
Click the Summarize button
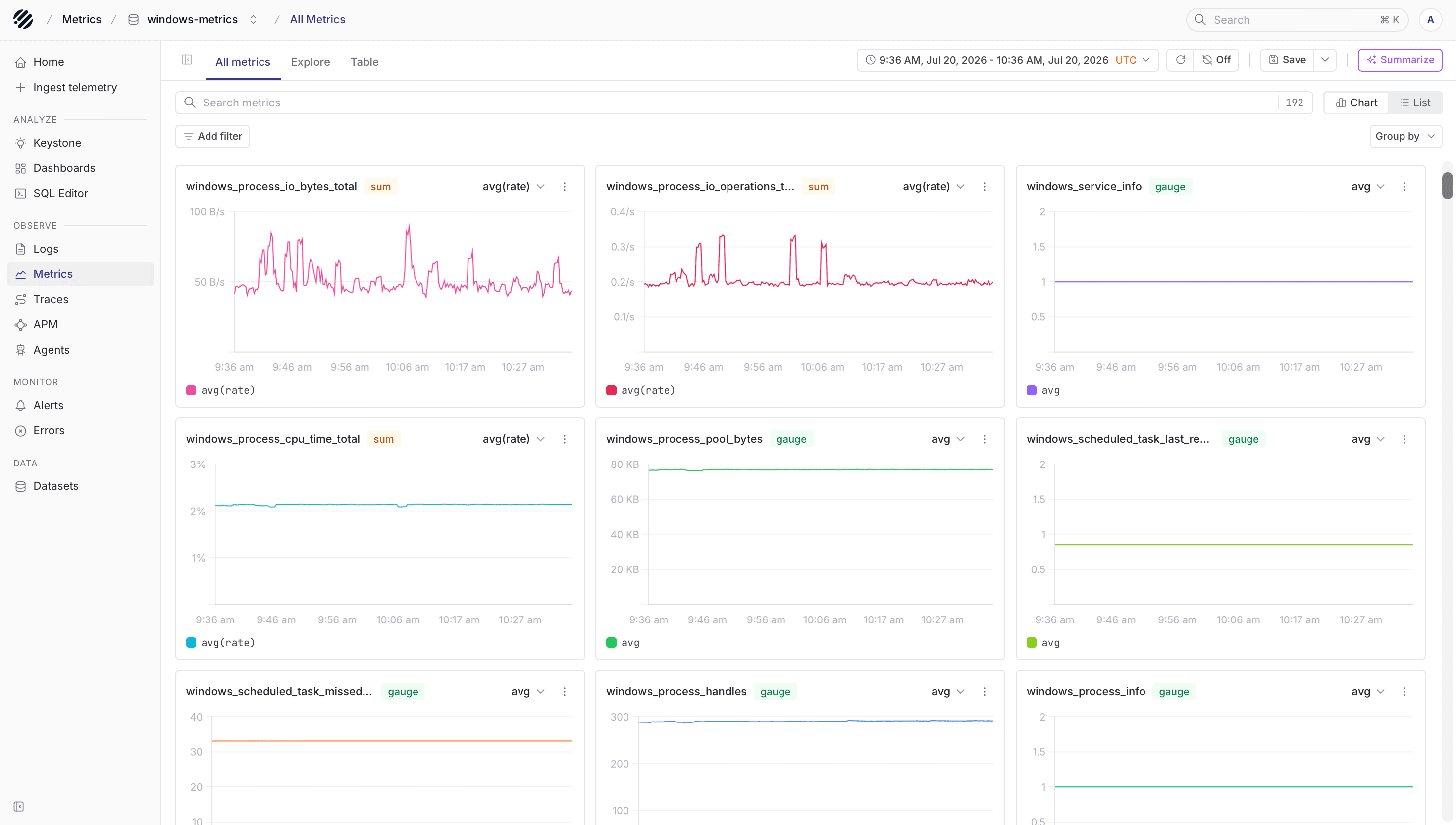coord(1400,60)
